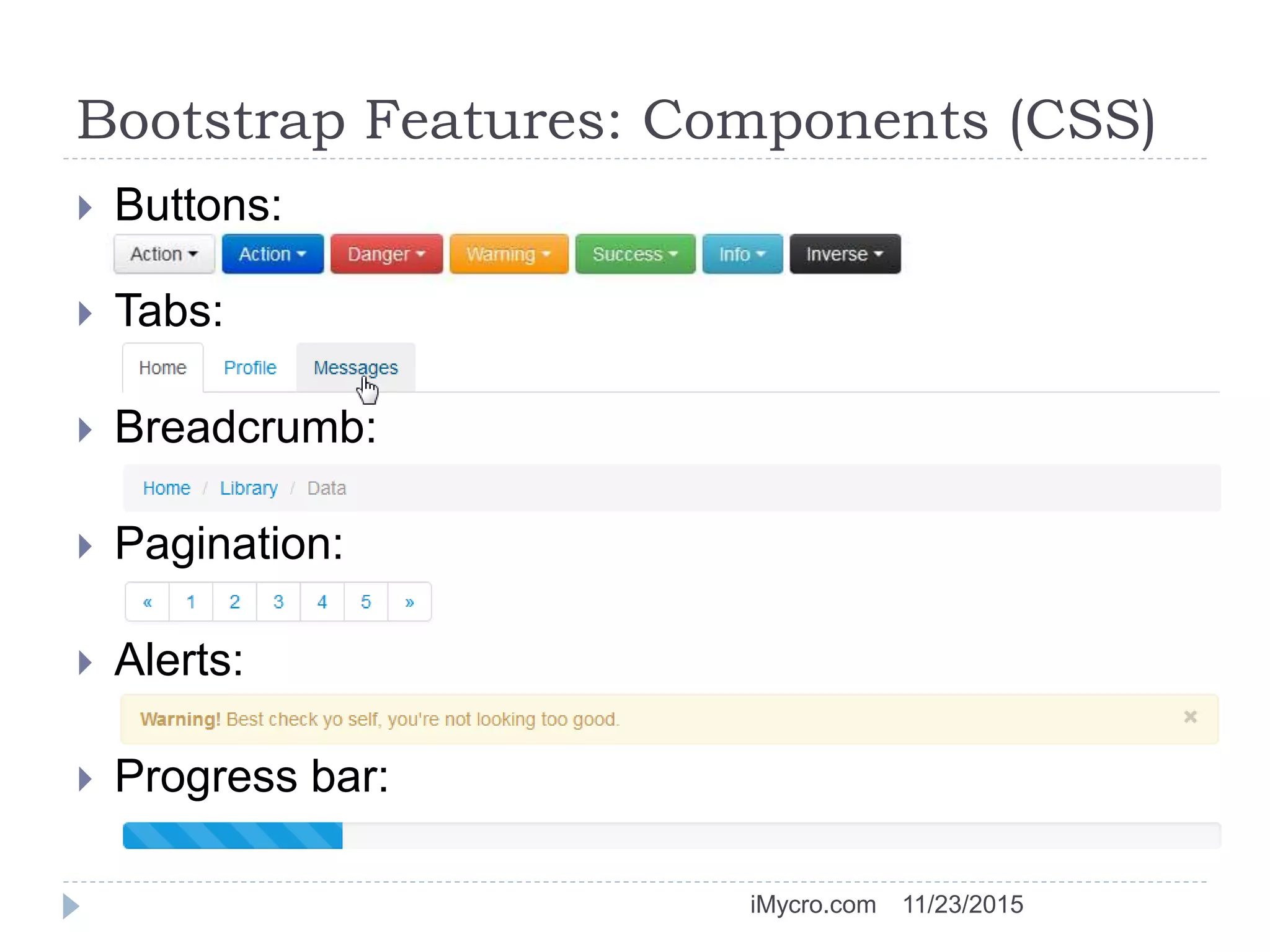Expand the orange Warning dropdown

(x=509, y=254)
